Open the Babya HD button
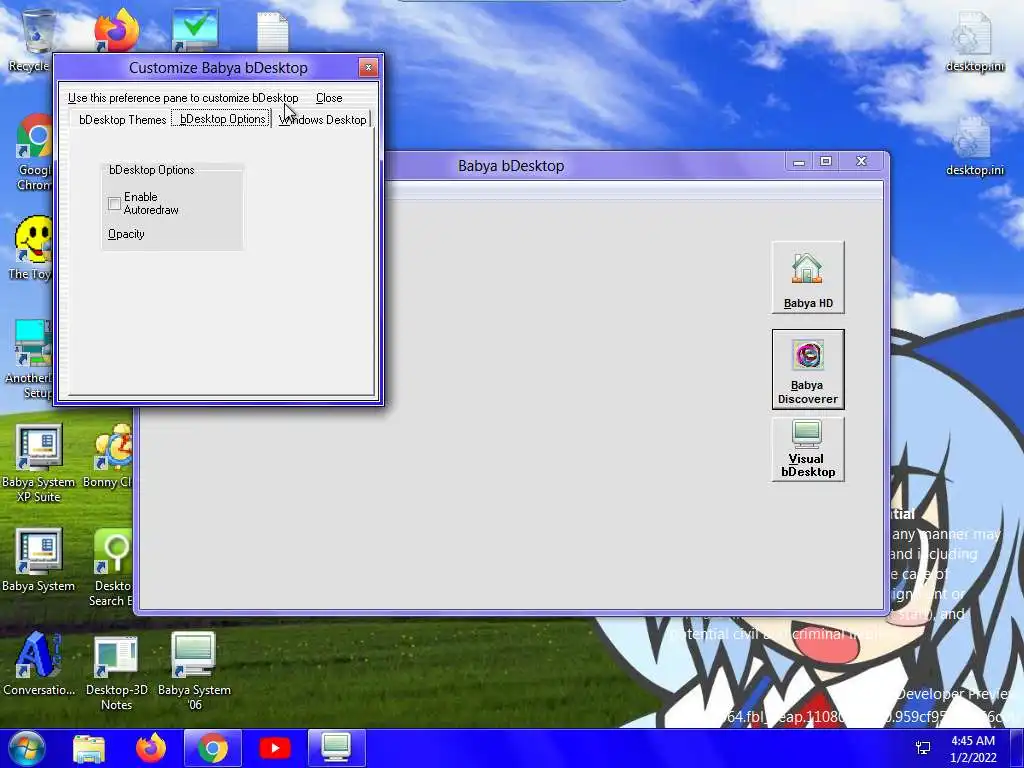The height and width of the screenshot is (768, 1024). pos(808,278)
